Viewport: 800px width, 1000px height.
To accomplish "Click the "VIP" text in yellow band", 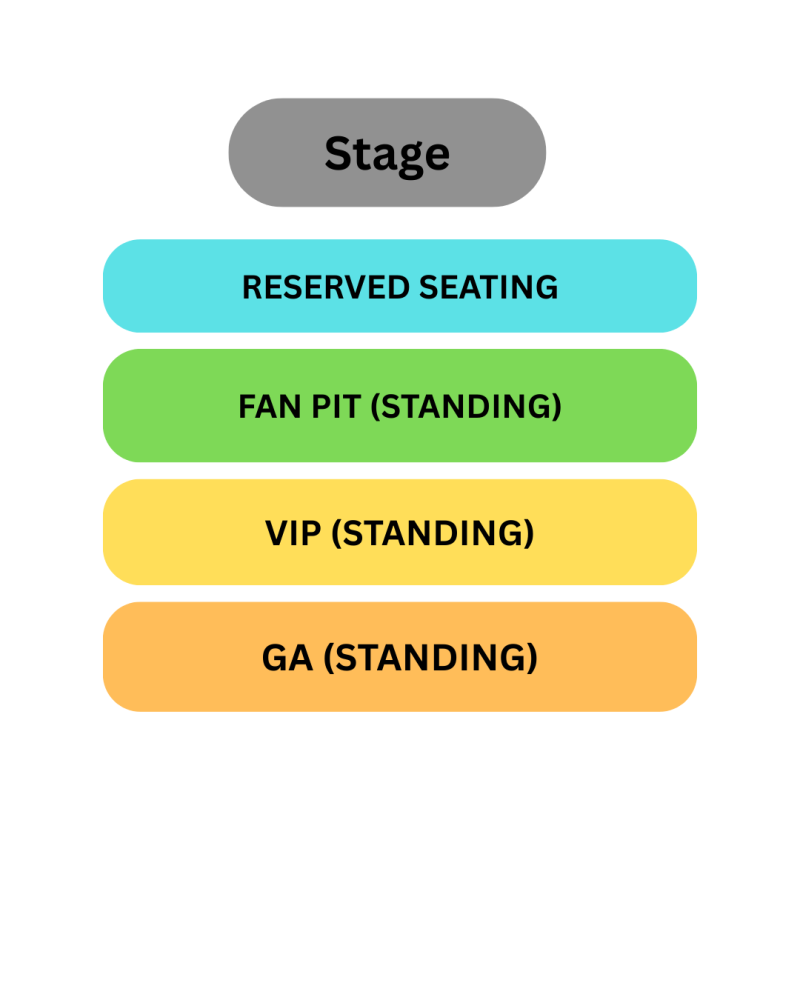I will (293, 533).
